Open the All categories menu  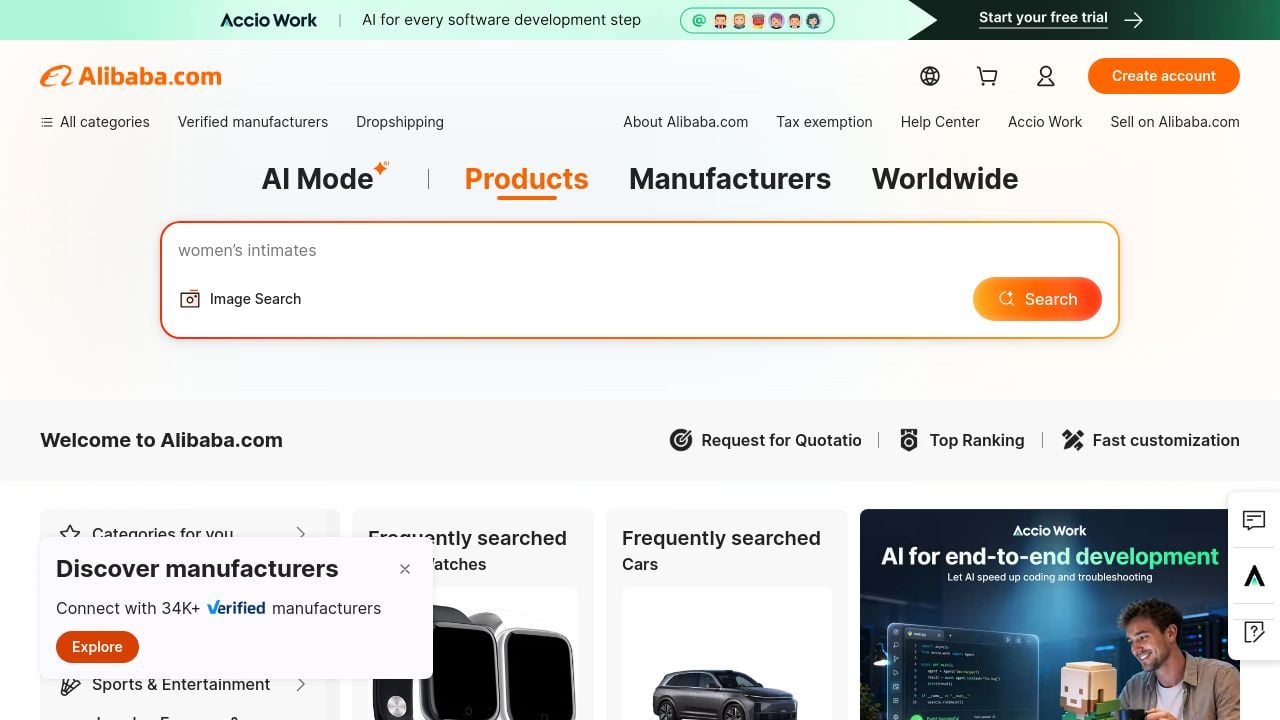pyautogui.click(x=95, y=122)
